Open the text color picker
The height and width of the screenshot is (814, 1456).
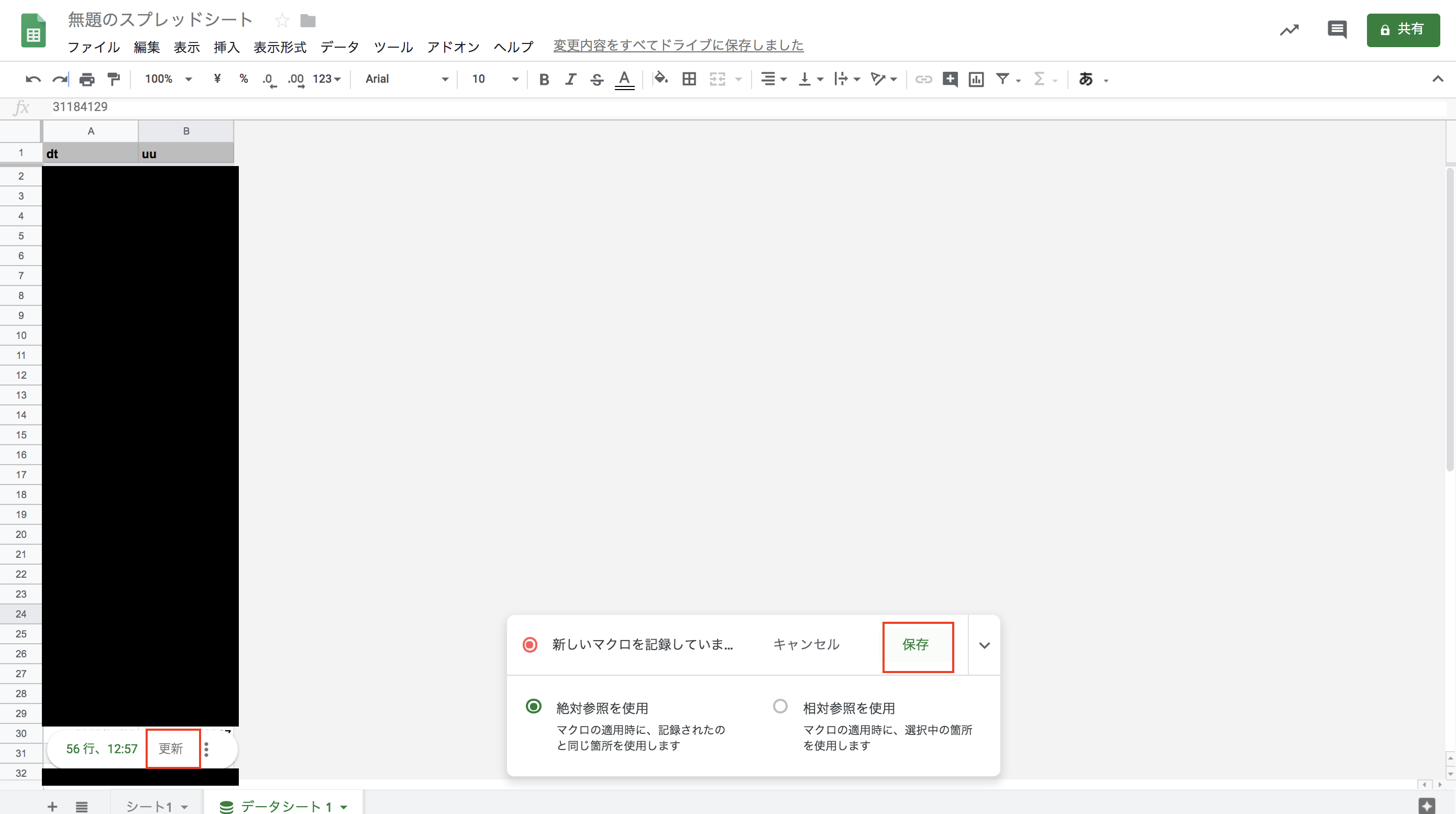pyautogui.click(x=624, y=79)
